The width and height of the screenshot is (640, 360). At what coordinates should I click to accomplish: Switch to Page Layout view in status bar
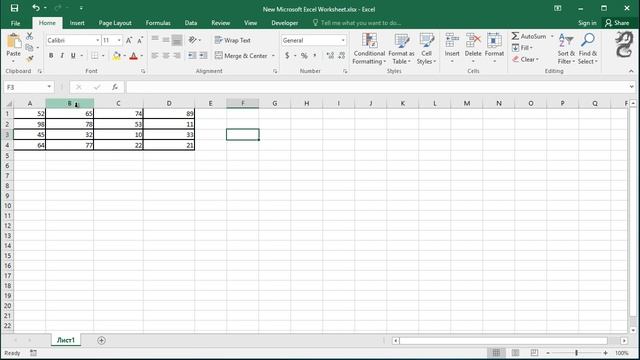pyautogui.click(x=515, y=353)
